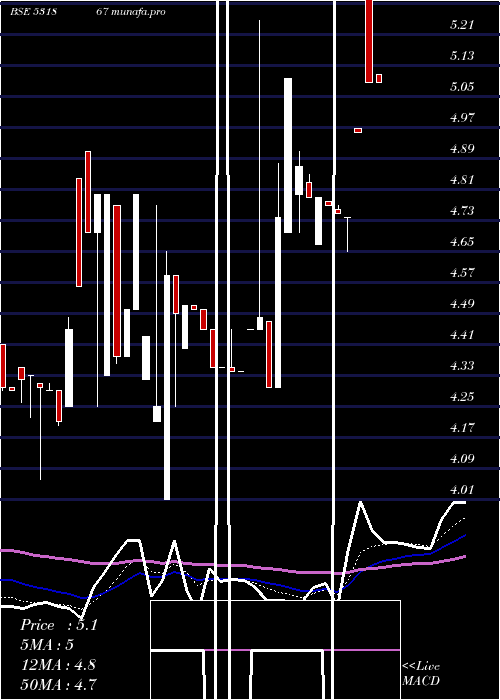This screenshot has width=500, height=700.
Task: Select the "Price : 5.1" readout
Action: click(x=58, y=625)
